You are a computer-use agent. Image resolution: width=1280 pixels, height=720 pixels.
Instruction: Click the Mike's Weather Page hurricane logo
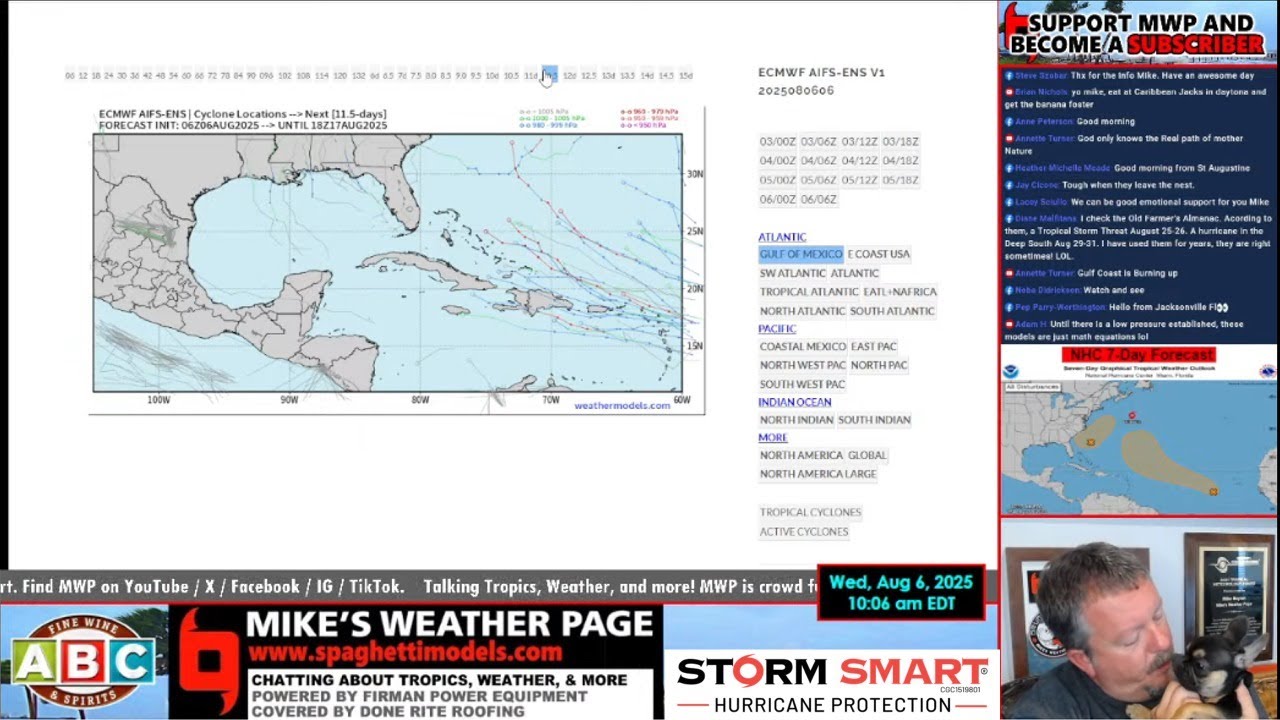pyautogui.click(x=208, y=663)
